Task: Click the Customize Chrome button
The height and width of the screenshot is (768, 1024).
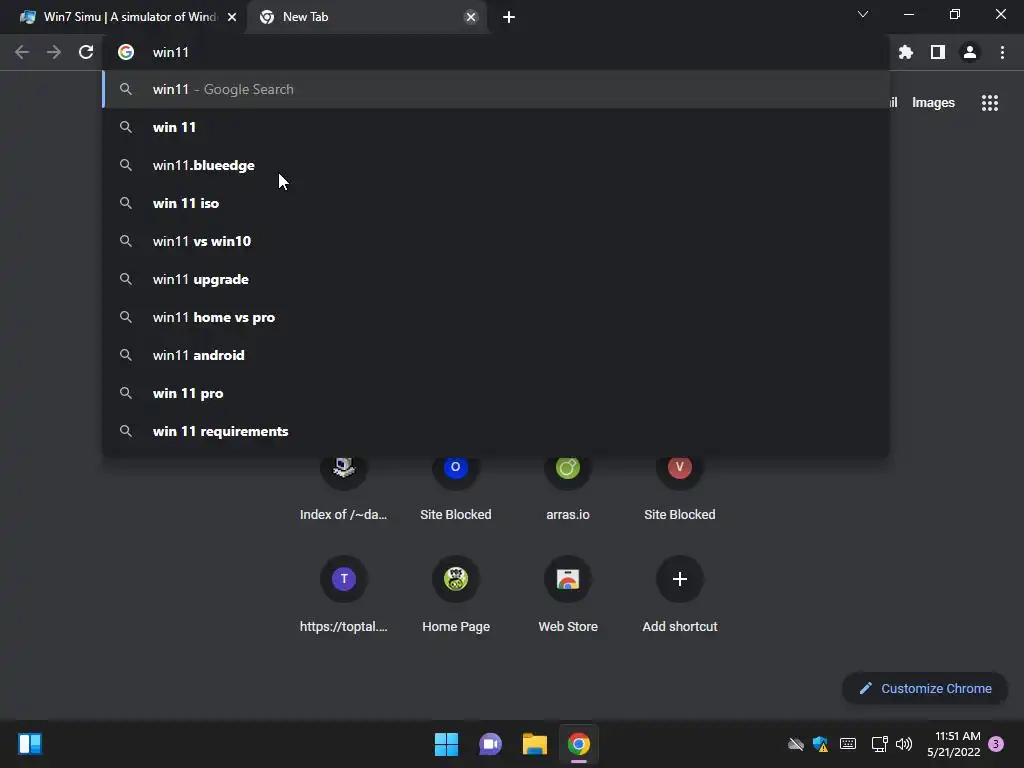Action: tap(925, 688)
